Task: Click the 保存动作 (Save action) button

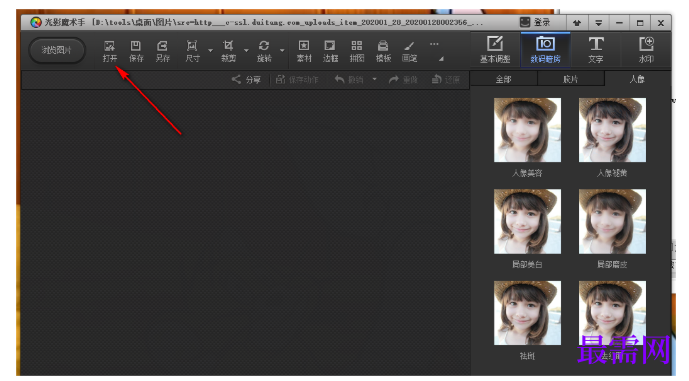Action: tap(297, 80)
